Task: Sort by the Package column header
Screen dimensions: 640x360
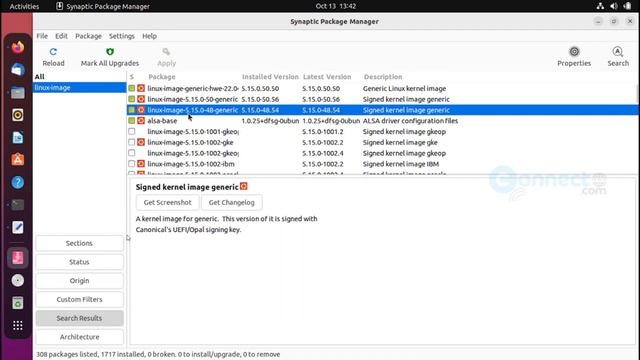Action: (162, 77)
